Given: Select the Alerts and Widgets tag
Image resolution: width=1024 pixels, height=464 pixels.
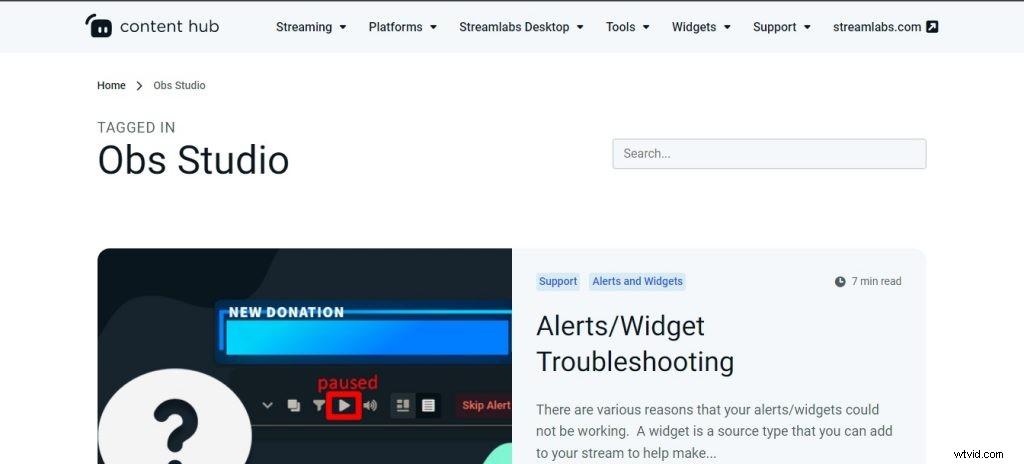Looking at the screenshot, I should [x=637, y=282].
